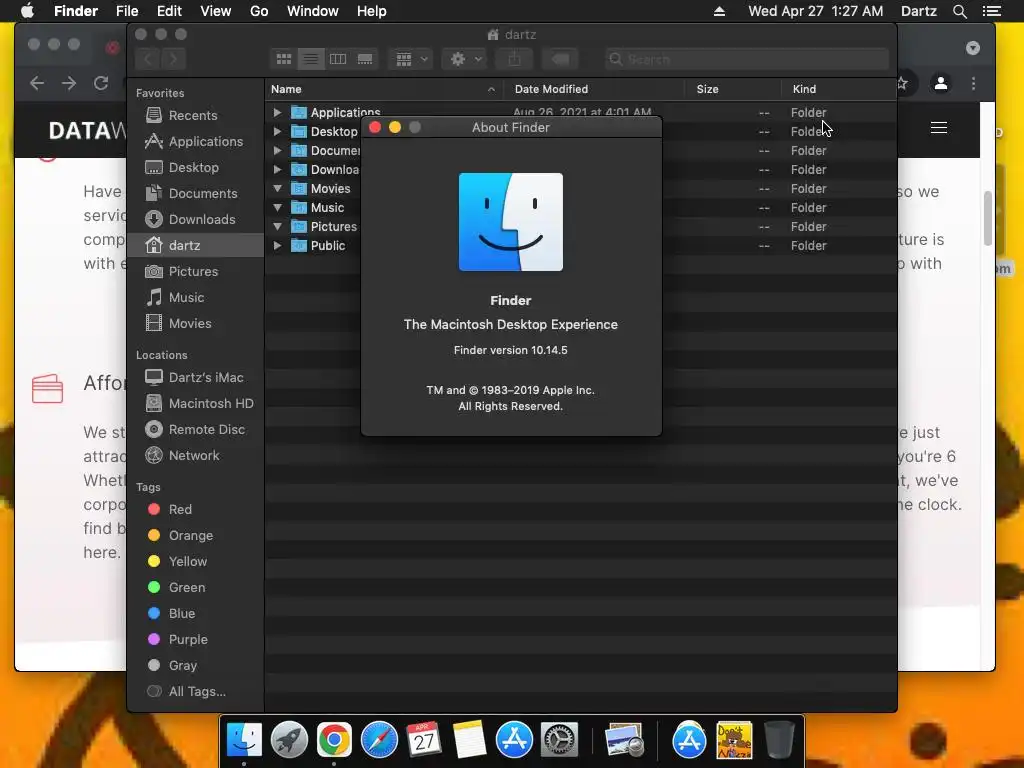Open the Go menu
This screenshot has height=768, width=1024.
(259, 11)
